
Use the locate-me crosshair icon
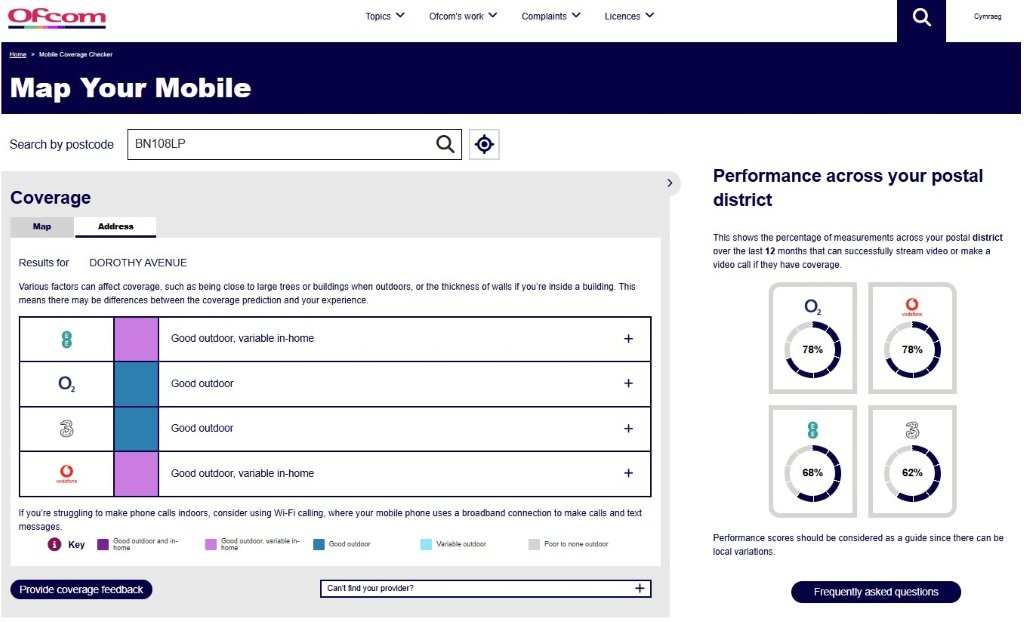(x=484, y=144)
